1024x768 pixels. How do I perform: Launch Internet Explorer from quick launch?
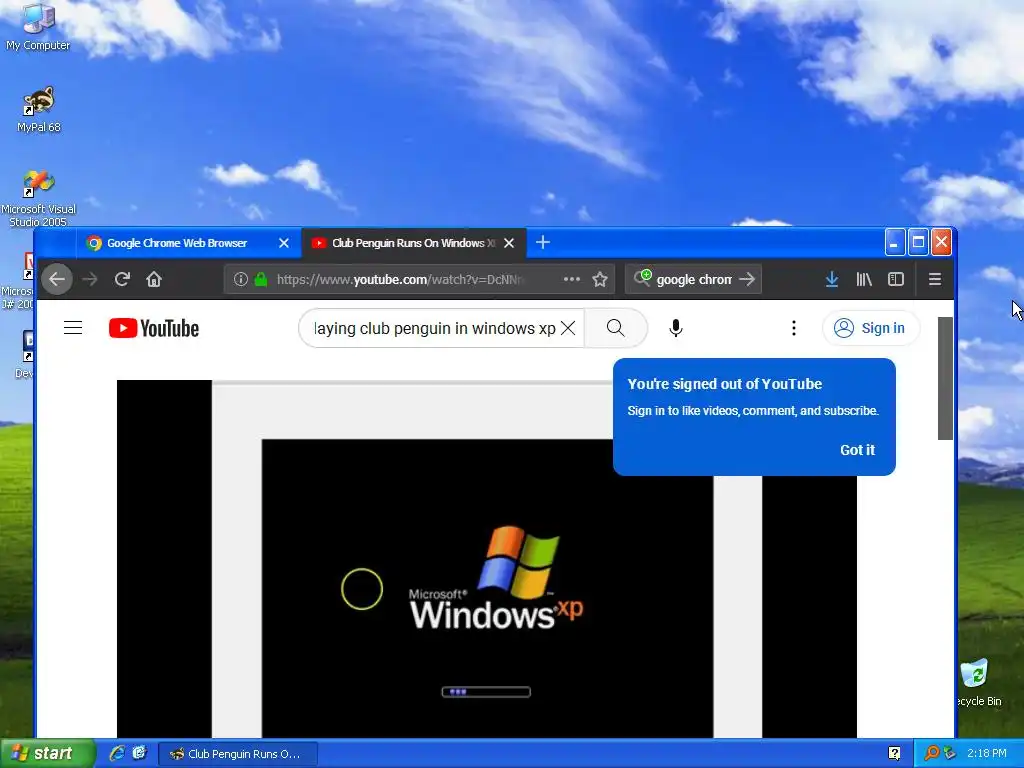tap(117, 753)
